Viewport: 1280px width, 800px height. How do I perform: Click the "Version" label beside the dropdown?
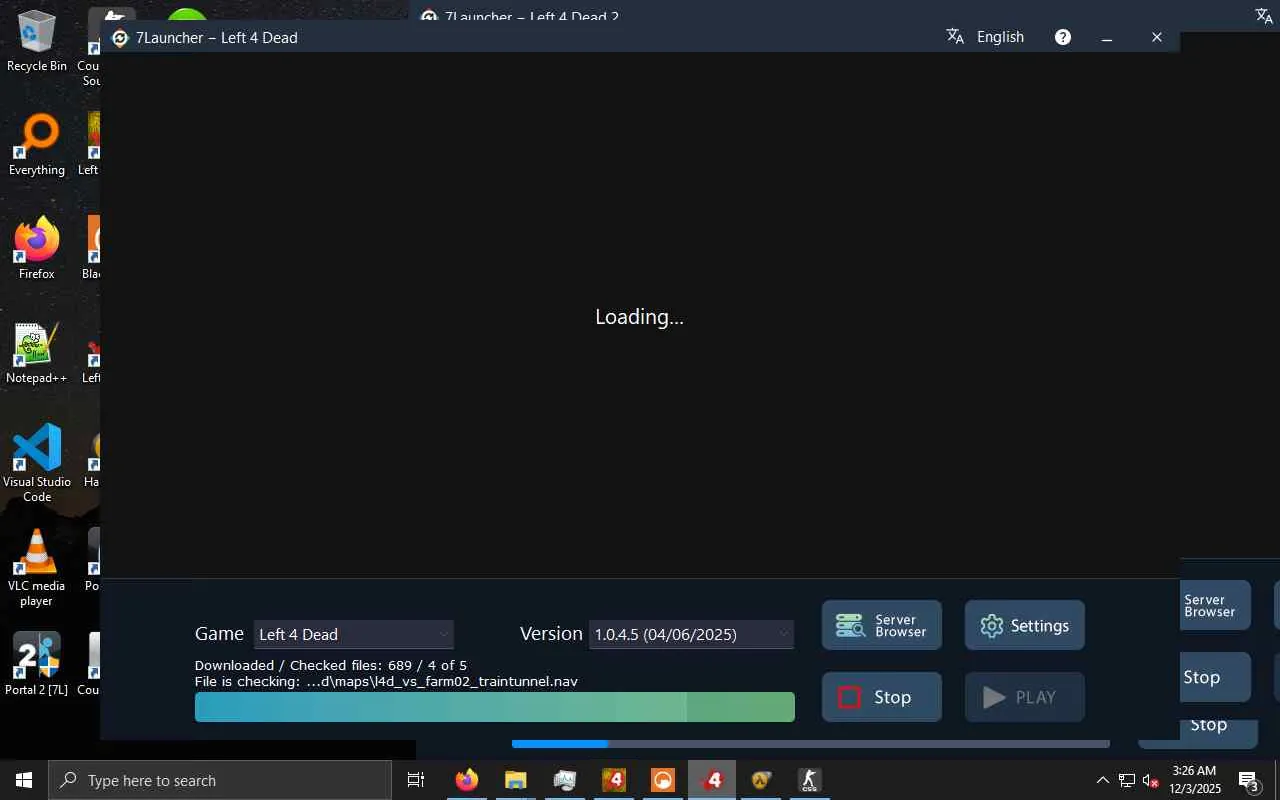tap(551, 634)
